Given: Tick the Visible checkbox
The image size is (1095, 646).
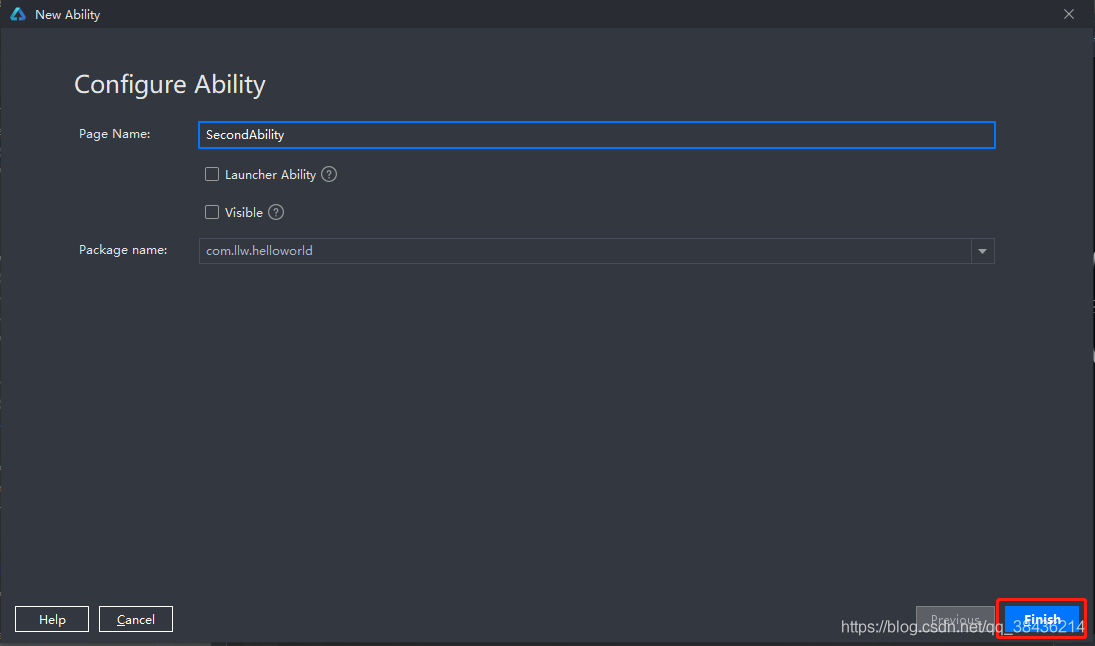Looking at the screenshot, I should coord(212,212).
